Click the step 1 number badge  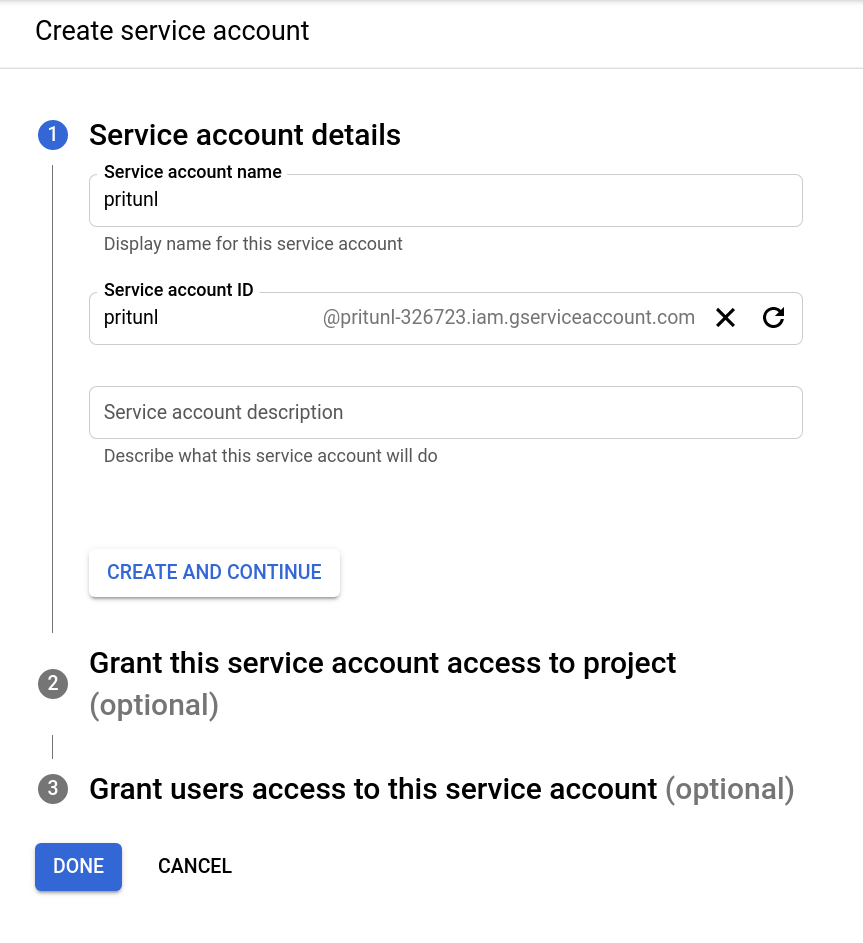point(52,135)
